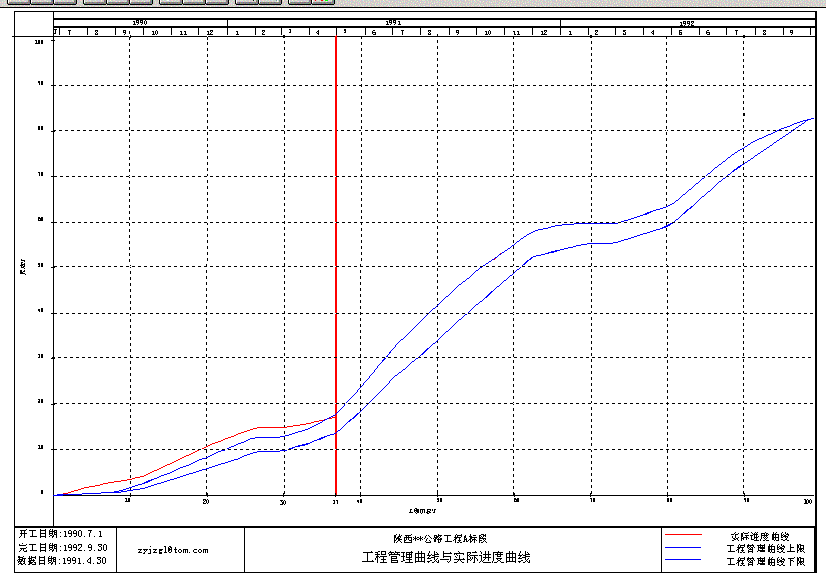This screenshot has width=826, height=577.
Task: Select the 1991 year header
Action: pyautogui.click(x=393, y=21)
